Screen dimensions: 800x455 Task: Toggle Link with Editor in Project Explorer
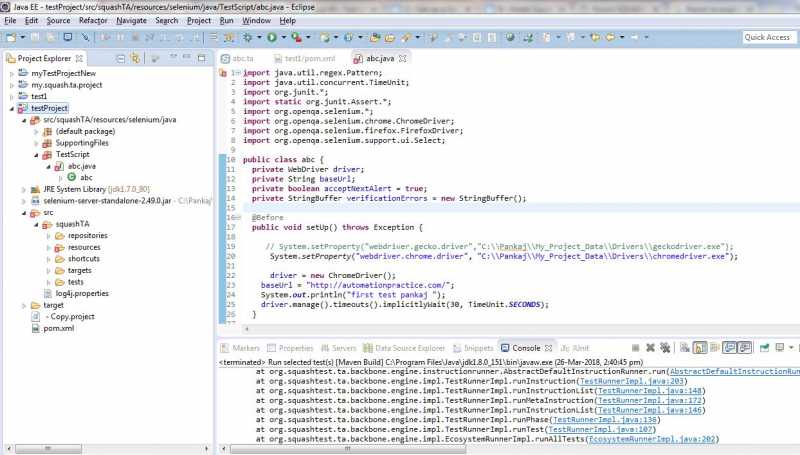point(136,58)
